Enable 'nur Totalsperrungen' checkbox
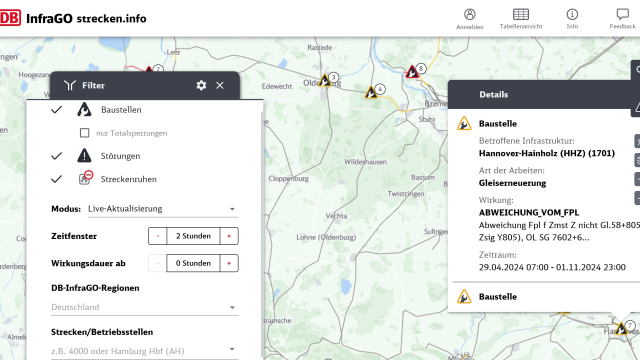The height and width of the screenshot is (360, 640). tap(84, 133)
